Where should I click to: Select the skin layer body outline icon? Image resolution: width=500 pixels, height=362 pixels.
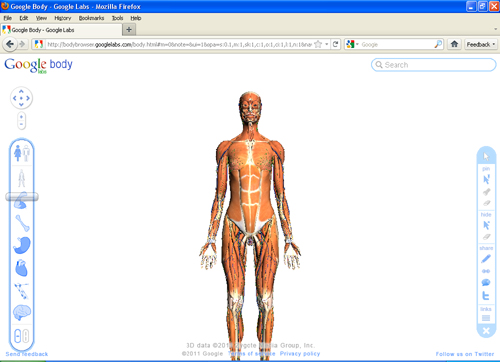(22, 178)
